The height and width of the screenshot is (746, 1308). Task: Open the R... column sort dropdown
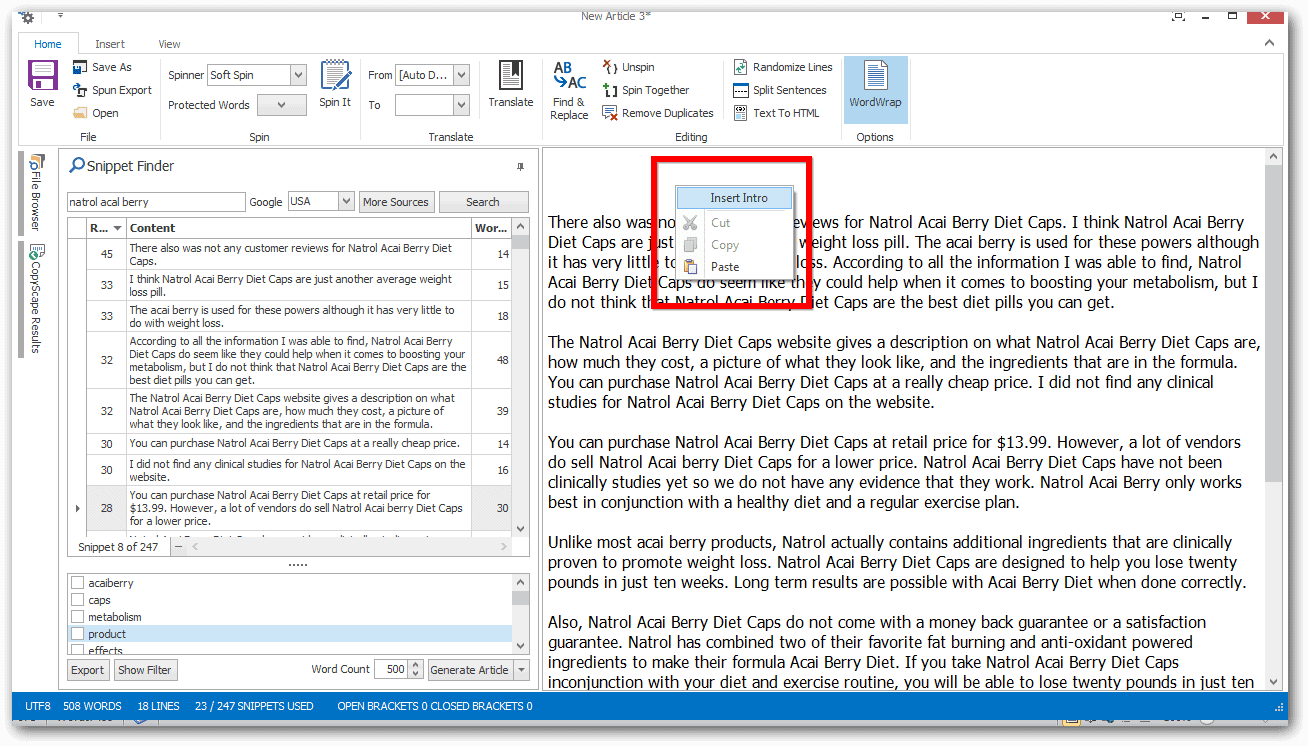(x=118, y=228)
